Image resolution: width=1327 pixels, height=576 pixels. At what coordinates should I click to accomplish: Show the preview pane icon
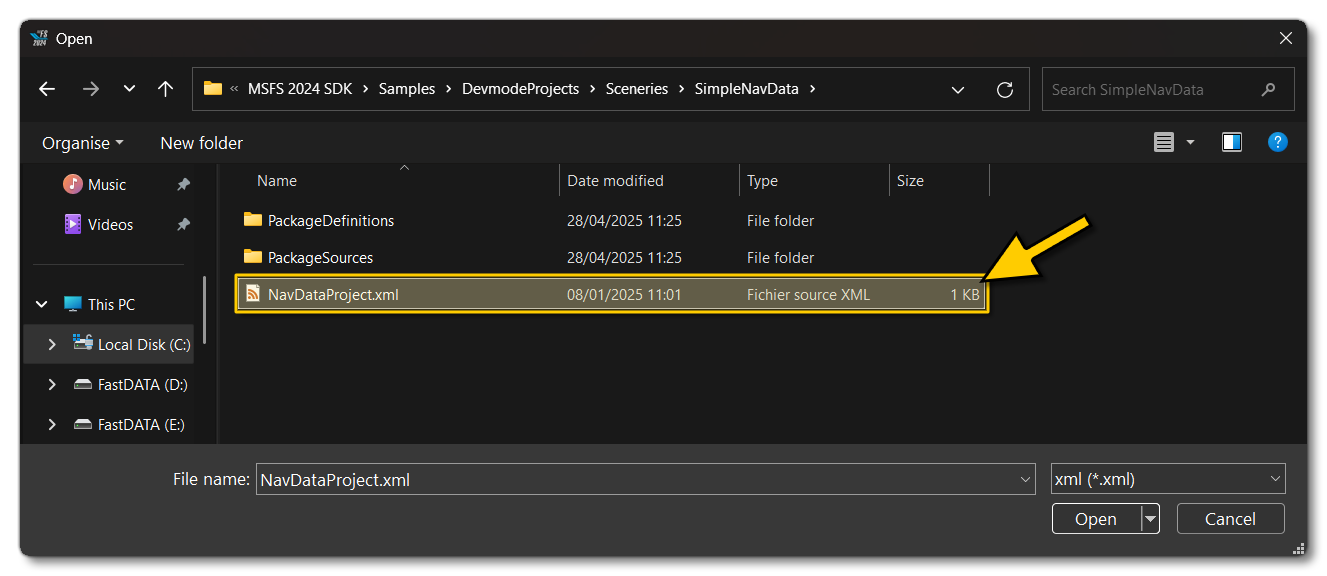(x=1231, y=142)
